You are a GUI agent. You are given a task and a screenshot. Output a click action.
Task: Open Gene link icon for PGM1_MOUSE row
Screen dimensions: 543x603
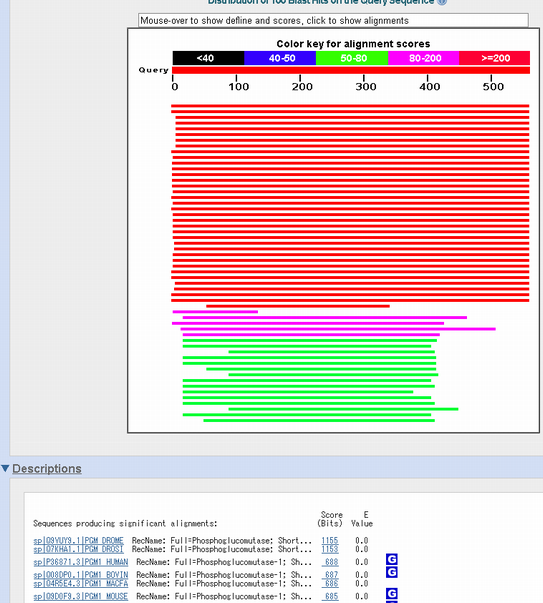pos(391,593)
